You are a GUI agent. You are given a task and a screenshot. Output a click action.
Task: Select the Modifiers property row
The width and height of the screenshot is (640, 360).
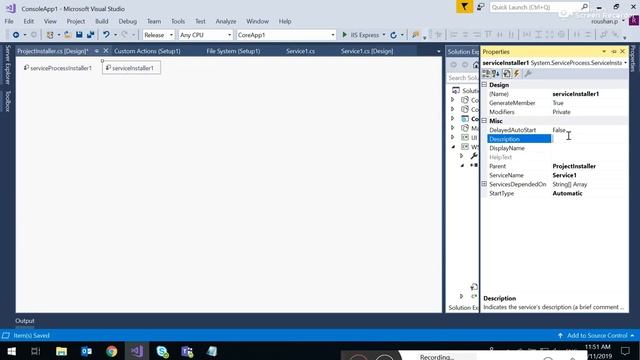[x=558, y=112]
